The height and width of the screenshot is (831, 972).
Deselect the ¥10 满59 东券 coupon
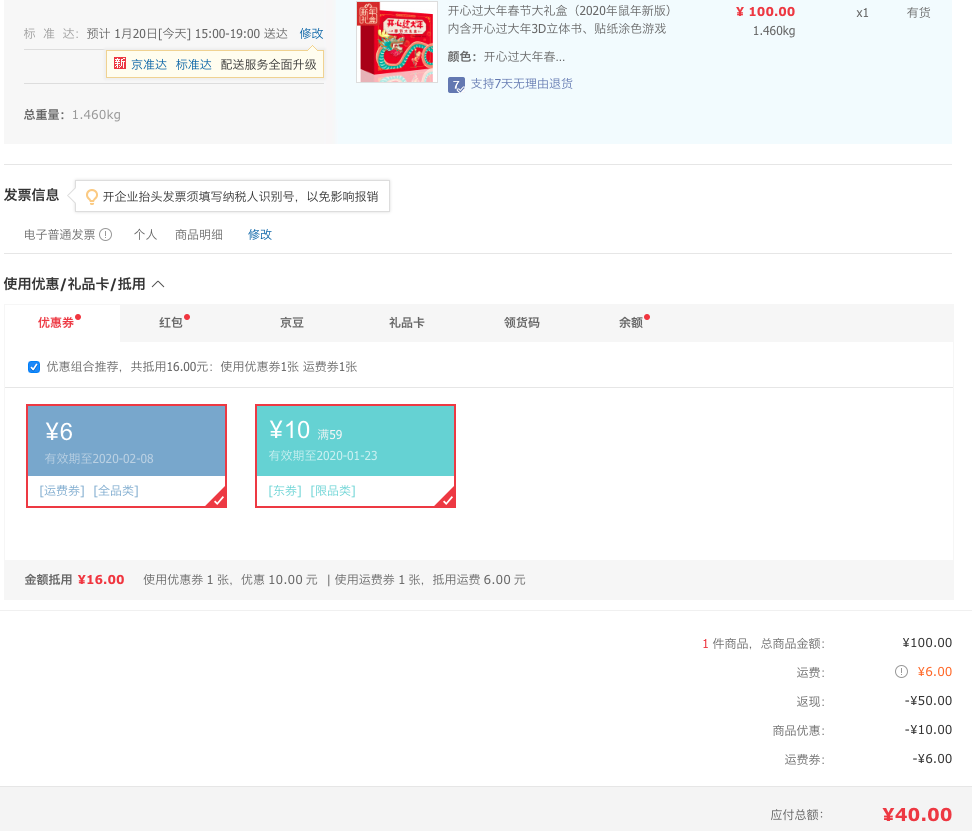355,456
